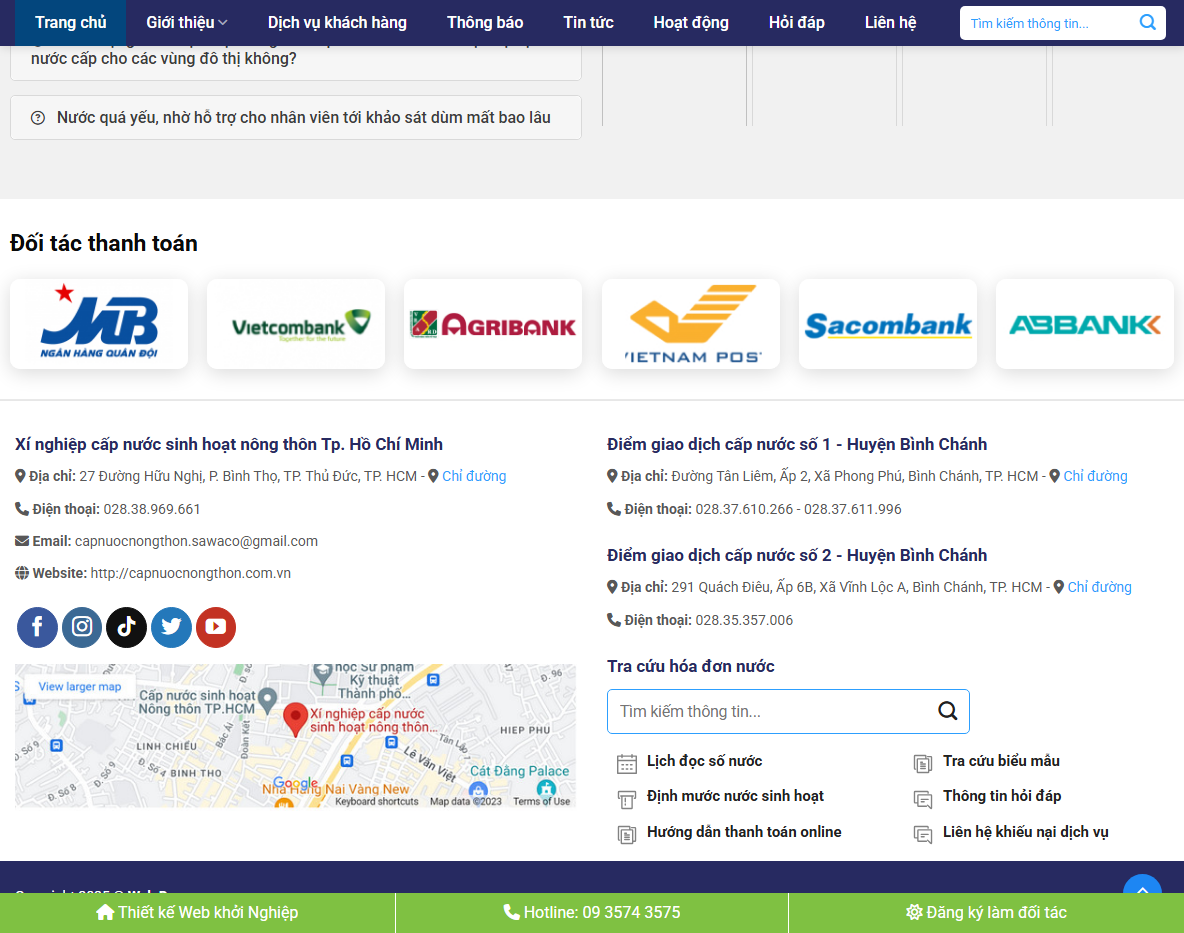1184x933 pixels.
Task: Open the Facebook social icon
Action: [37, 627]
